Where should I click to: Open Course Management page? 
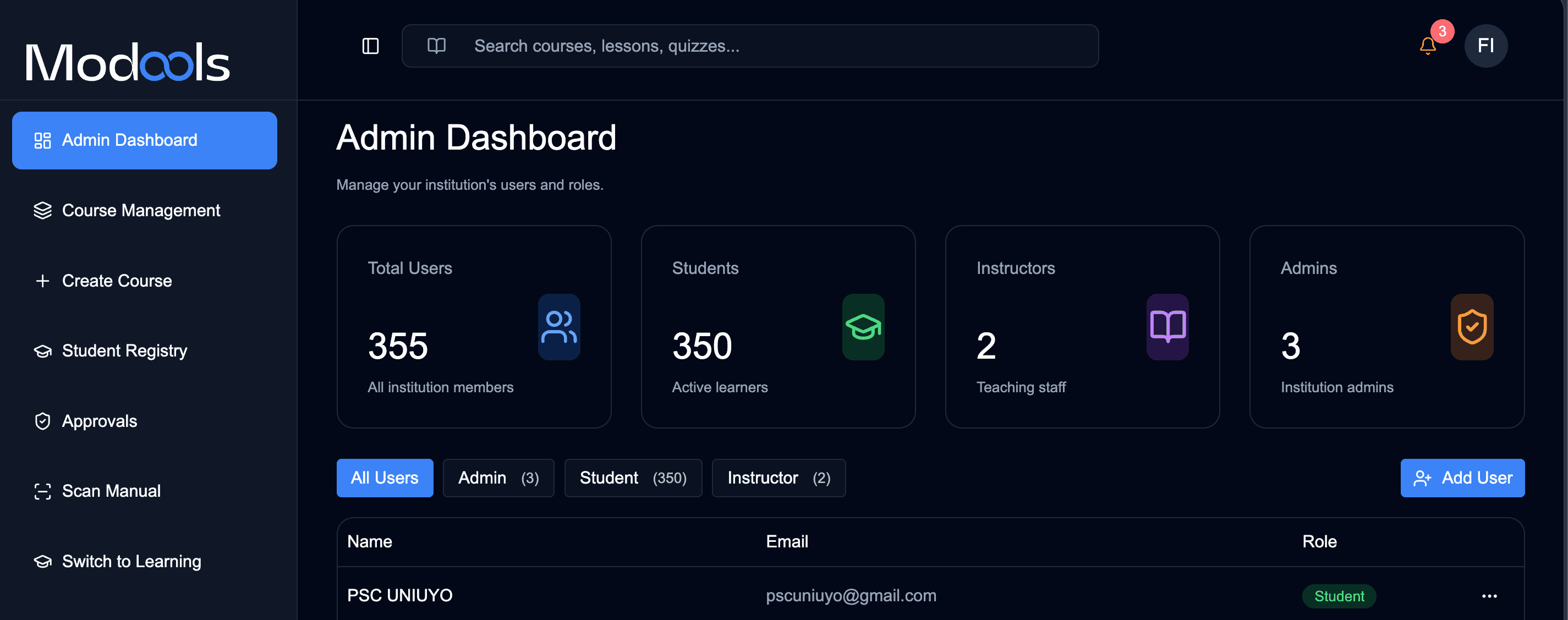point(144,211)
